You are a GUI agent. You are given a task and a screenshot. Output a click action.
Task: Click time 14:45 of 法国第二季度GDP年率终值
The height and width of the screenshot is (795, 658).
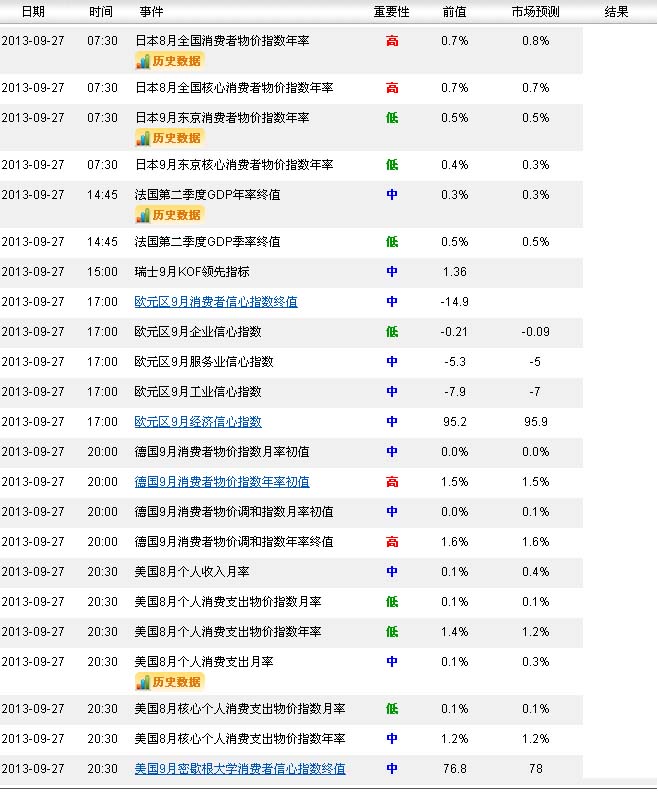coord(102,195)
